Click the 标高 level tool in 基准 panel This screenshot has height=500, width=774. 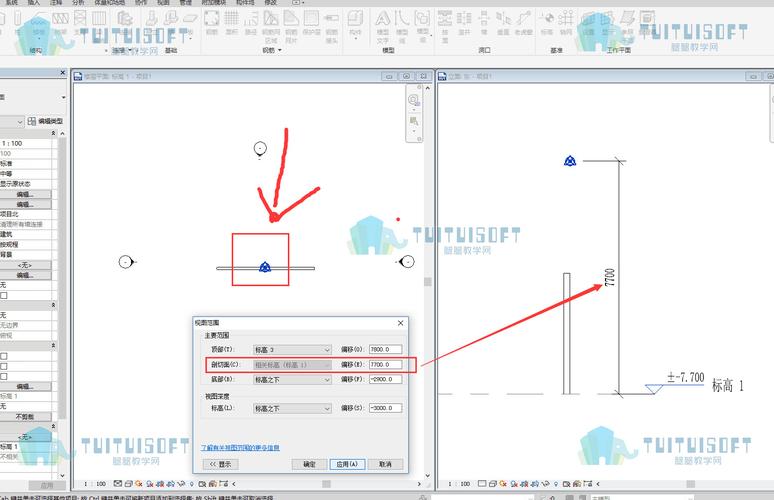547,24
